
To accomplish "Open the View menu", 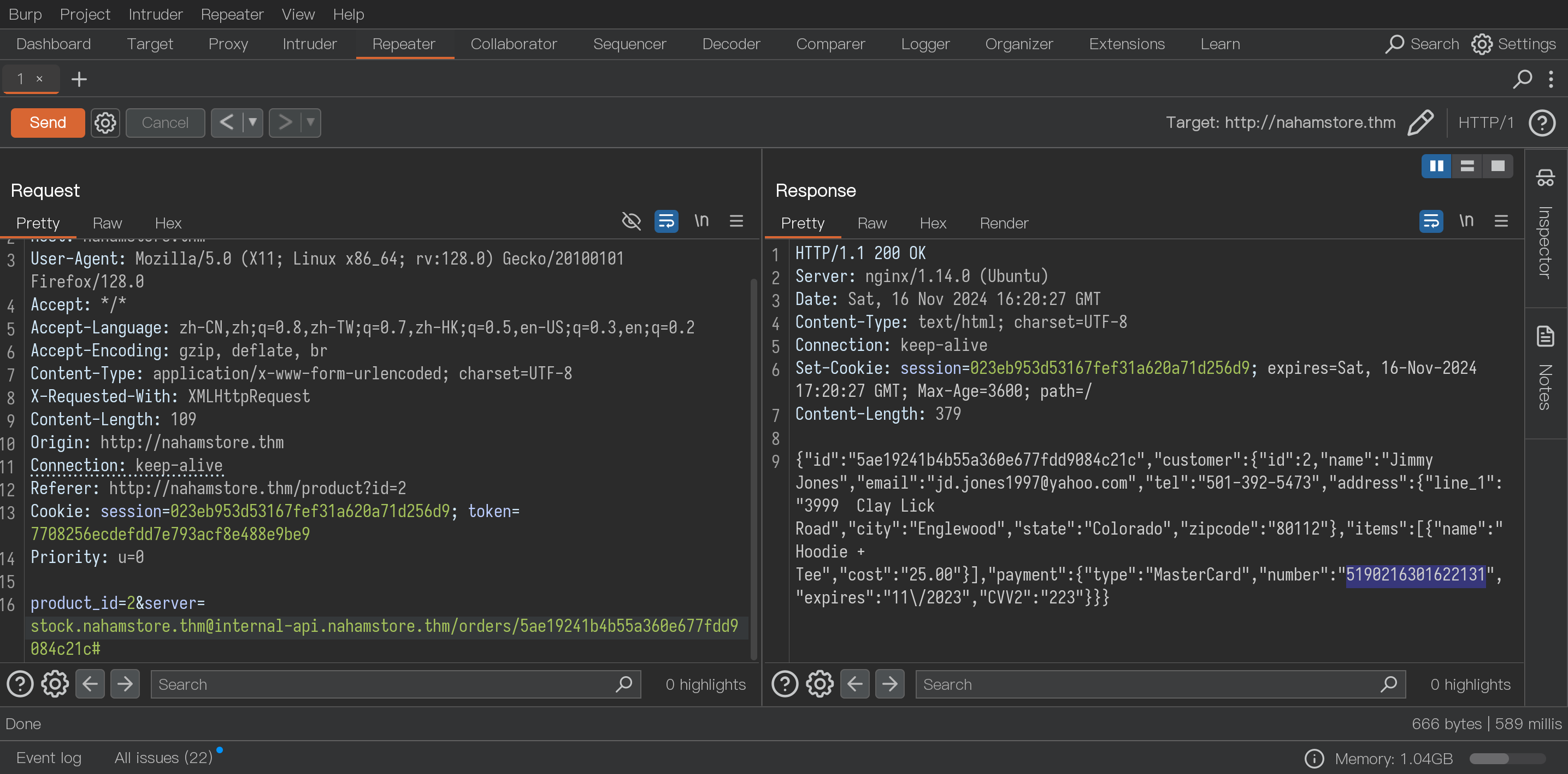I will point(298,14).
